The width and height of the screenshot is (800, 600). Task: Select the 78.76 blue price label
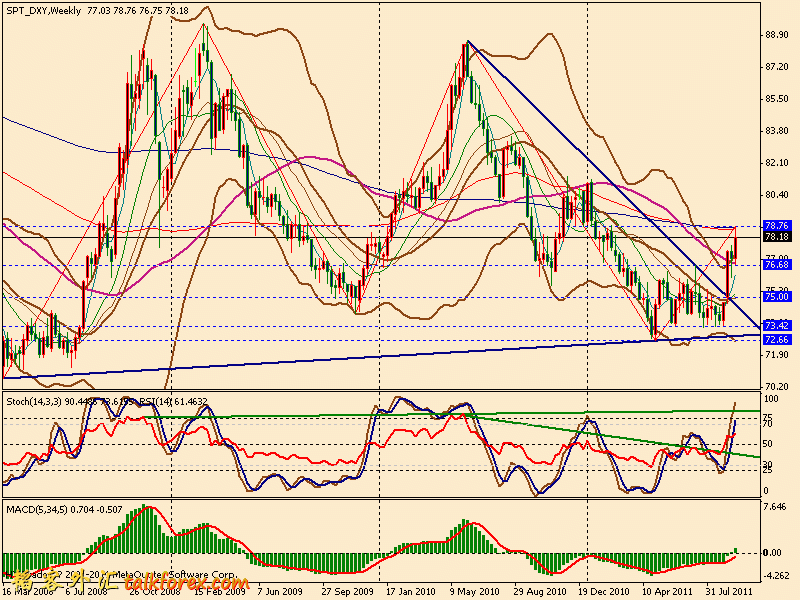point(777,226)
